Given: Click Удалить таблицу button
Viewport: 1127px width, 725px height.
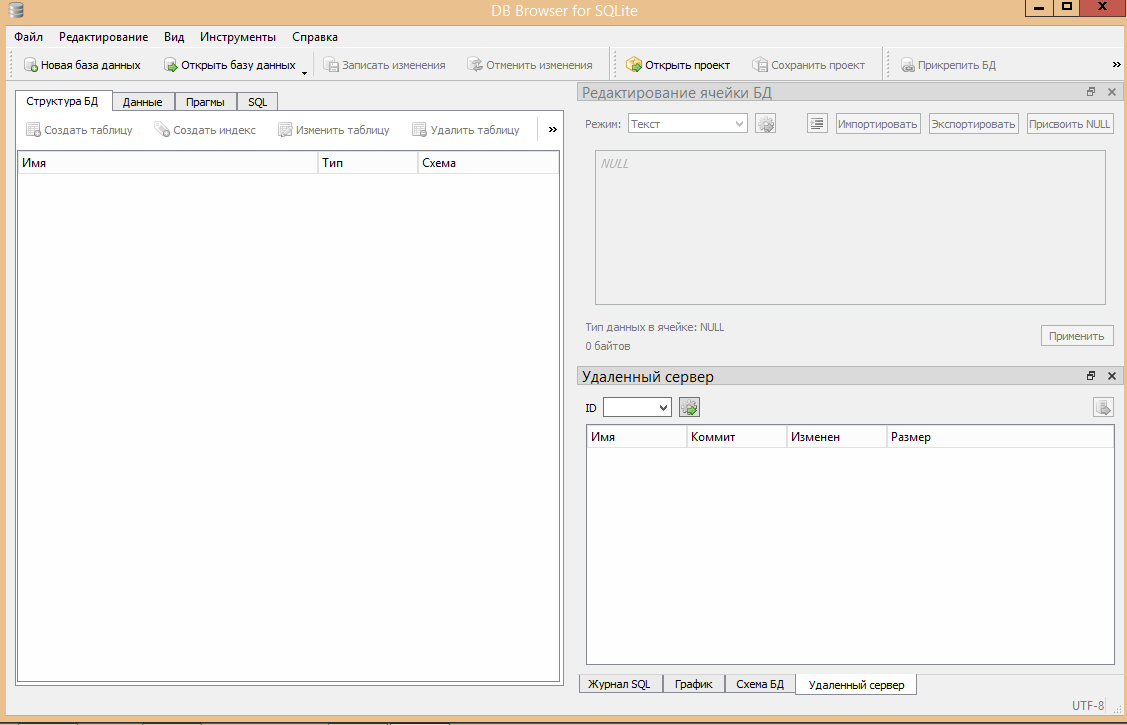Looking at the screenshot, I should (x=466, y=130).
